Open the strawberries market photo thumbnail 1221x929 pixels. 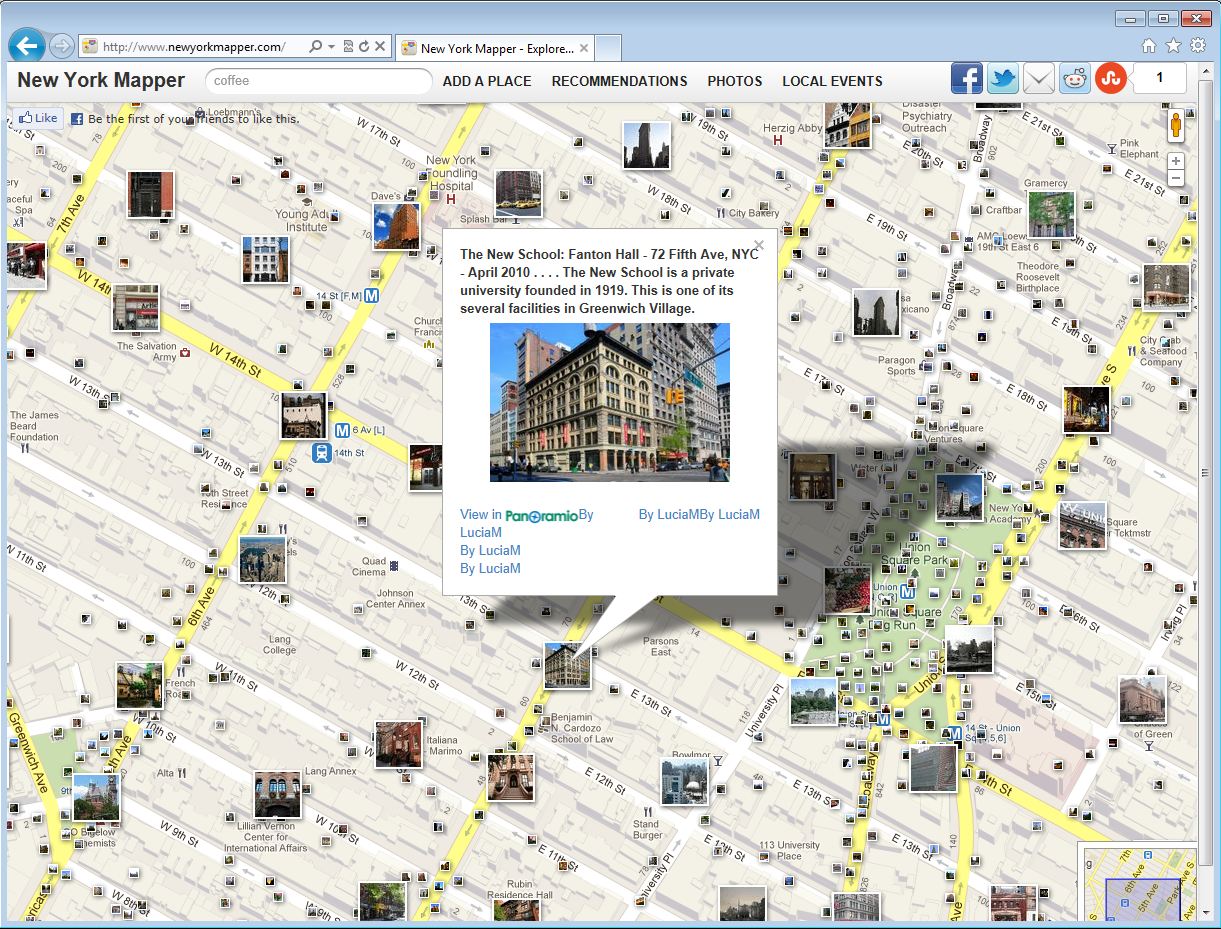(x=847, y=591)
